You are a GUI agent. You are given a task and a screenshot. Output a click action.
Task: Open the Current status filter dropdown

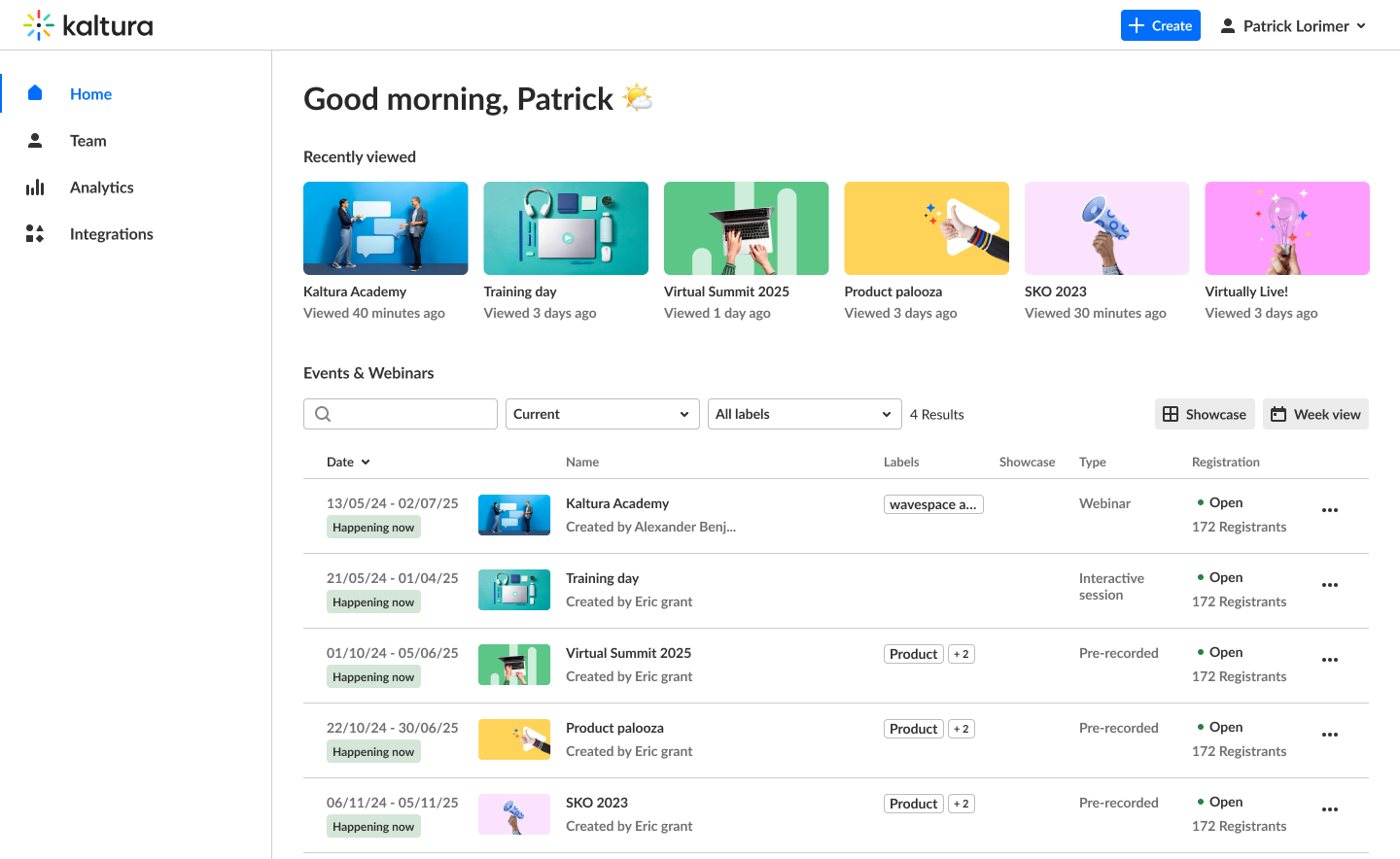click(x=603, y=414)
